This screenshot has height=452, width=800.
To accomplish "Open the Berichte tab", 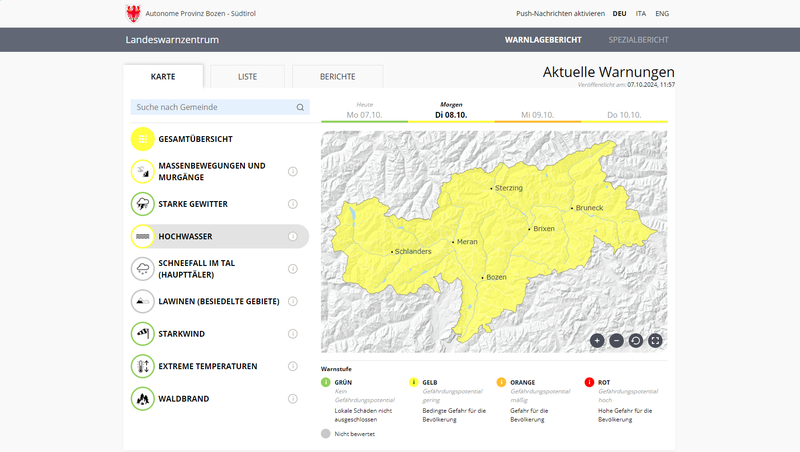I will pyautogui.click(x=338, y=77).
